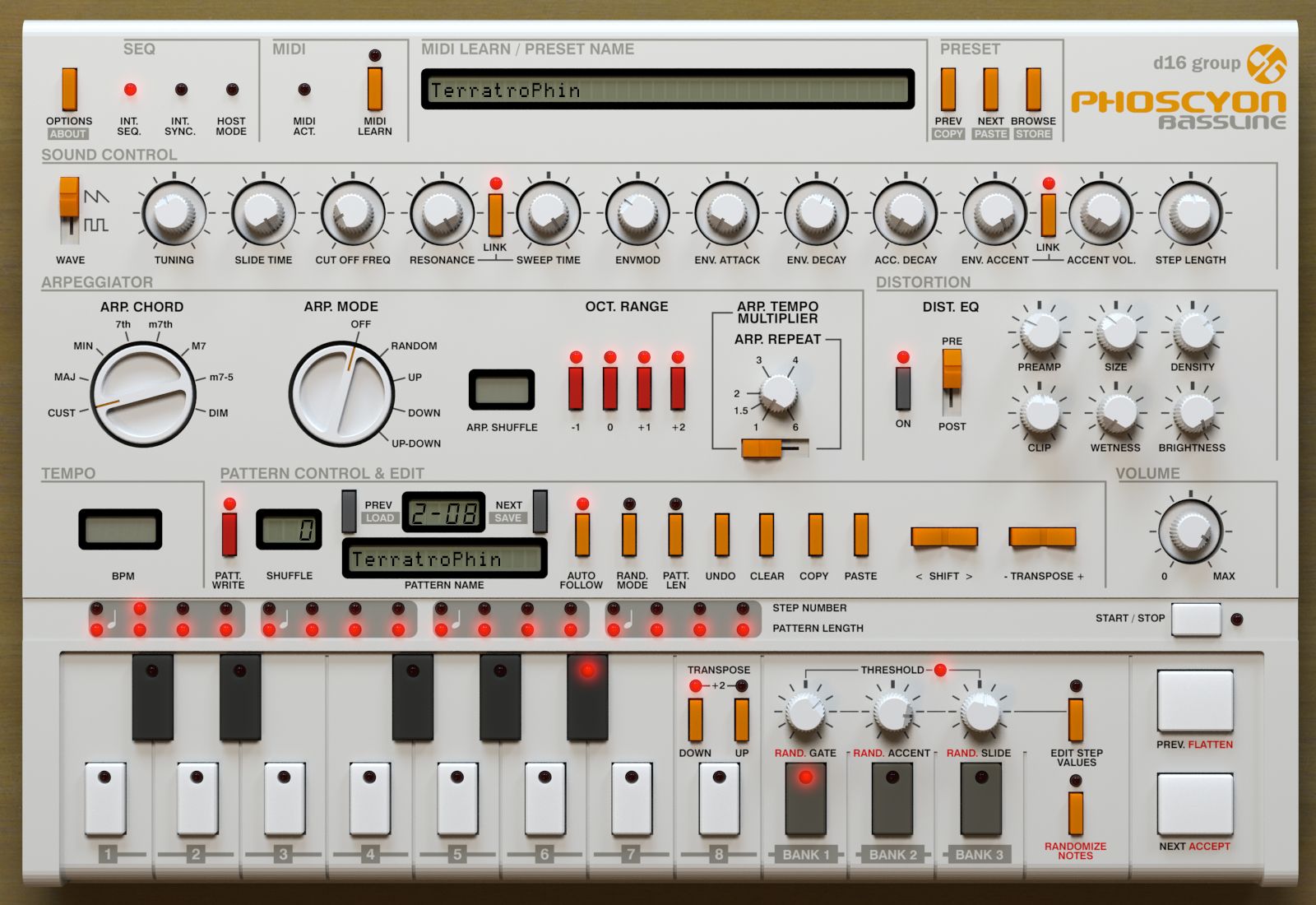Click the d16 group logo icon
The image size is (1316, 905).
(1266, 64)
